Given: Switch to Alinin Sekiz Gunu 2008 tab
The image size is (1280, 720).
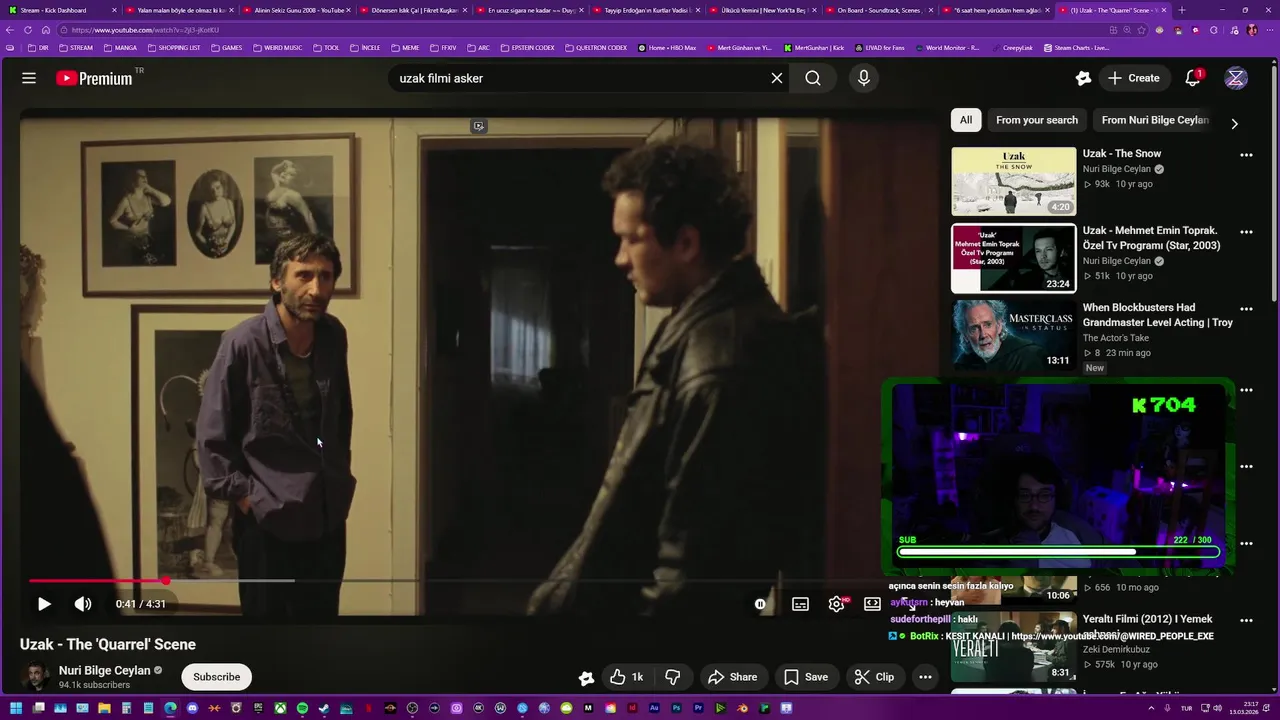Looking at the screenshot, I should [x=296, y=10].
